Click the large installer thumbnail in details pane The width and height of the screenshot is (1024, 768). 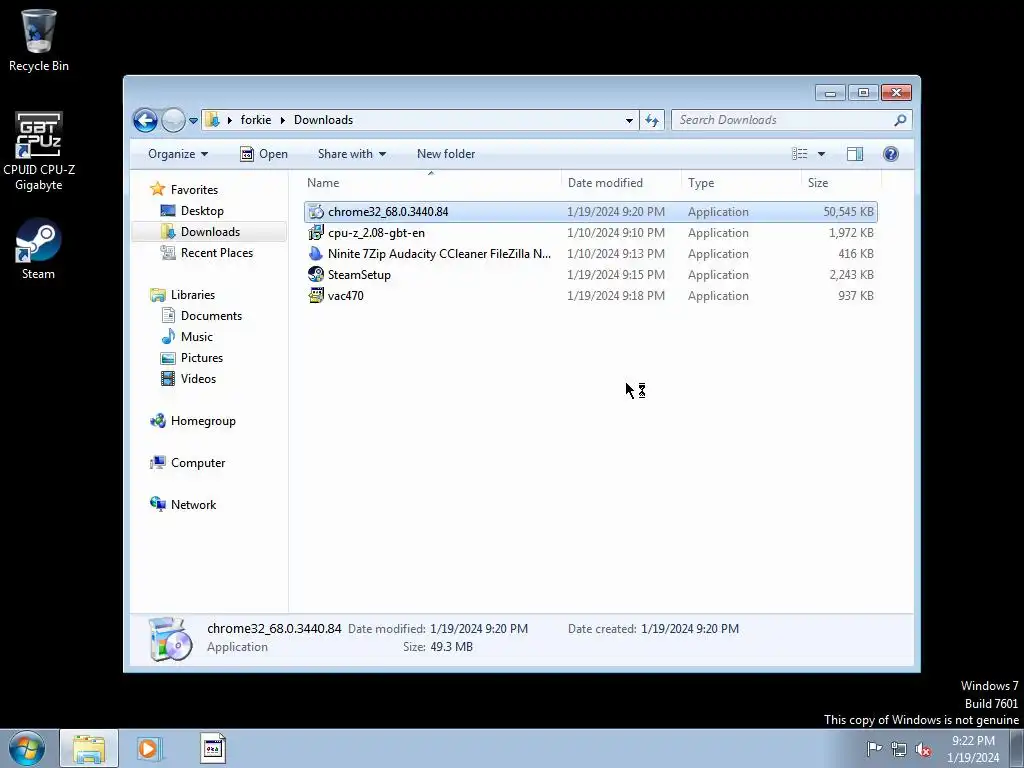[170, 639]
